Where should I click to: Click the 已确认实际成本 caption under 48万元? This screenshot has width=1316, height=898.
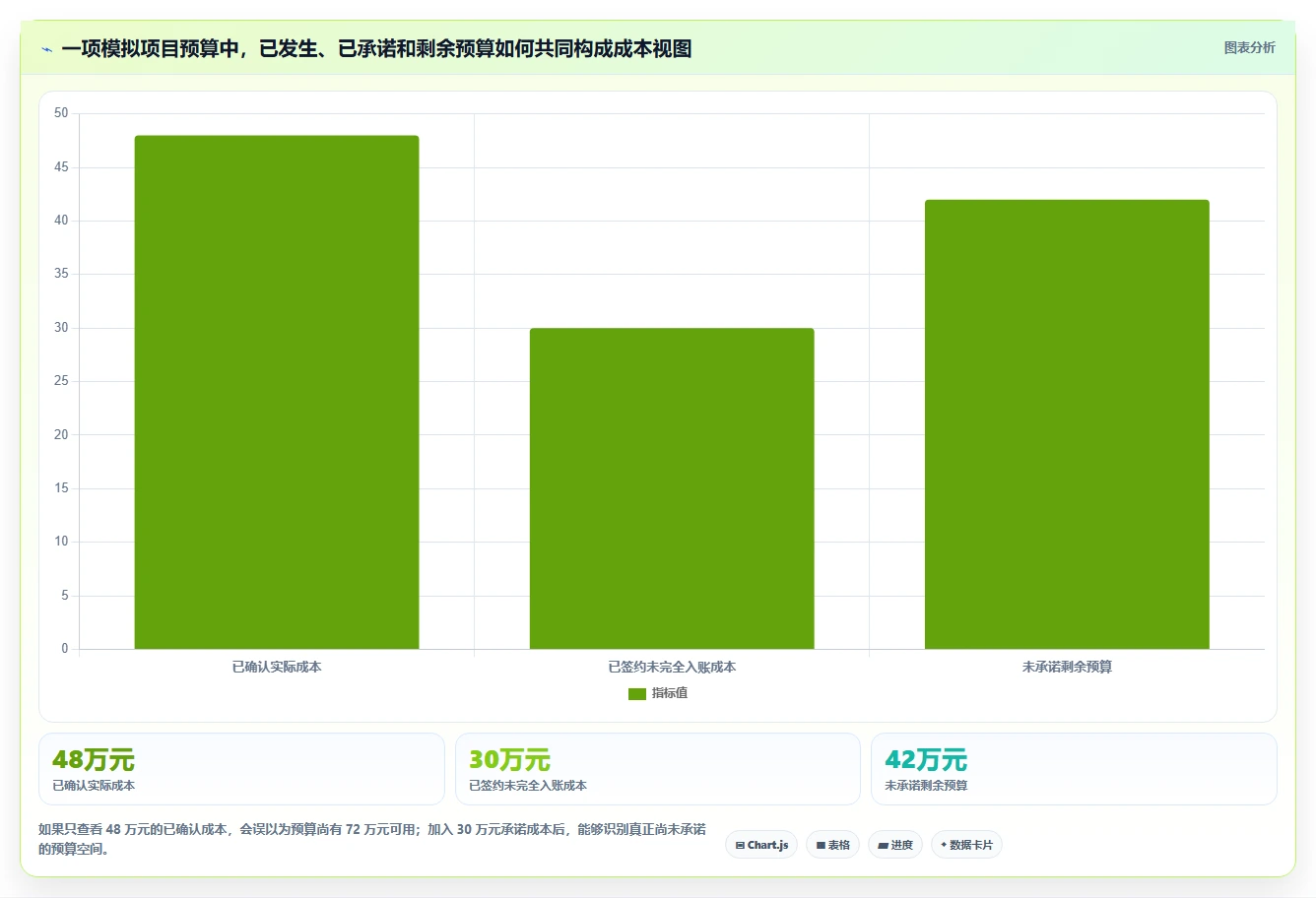click(94, 786)
